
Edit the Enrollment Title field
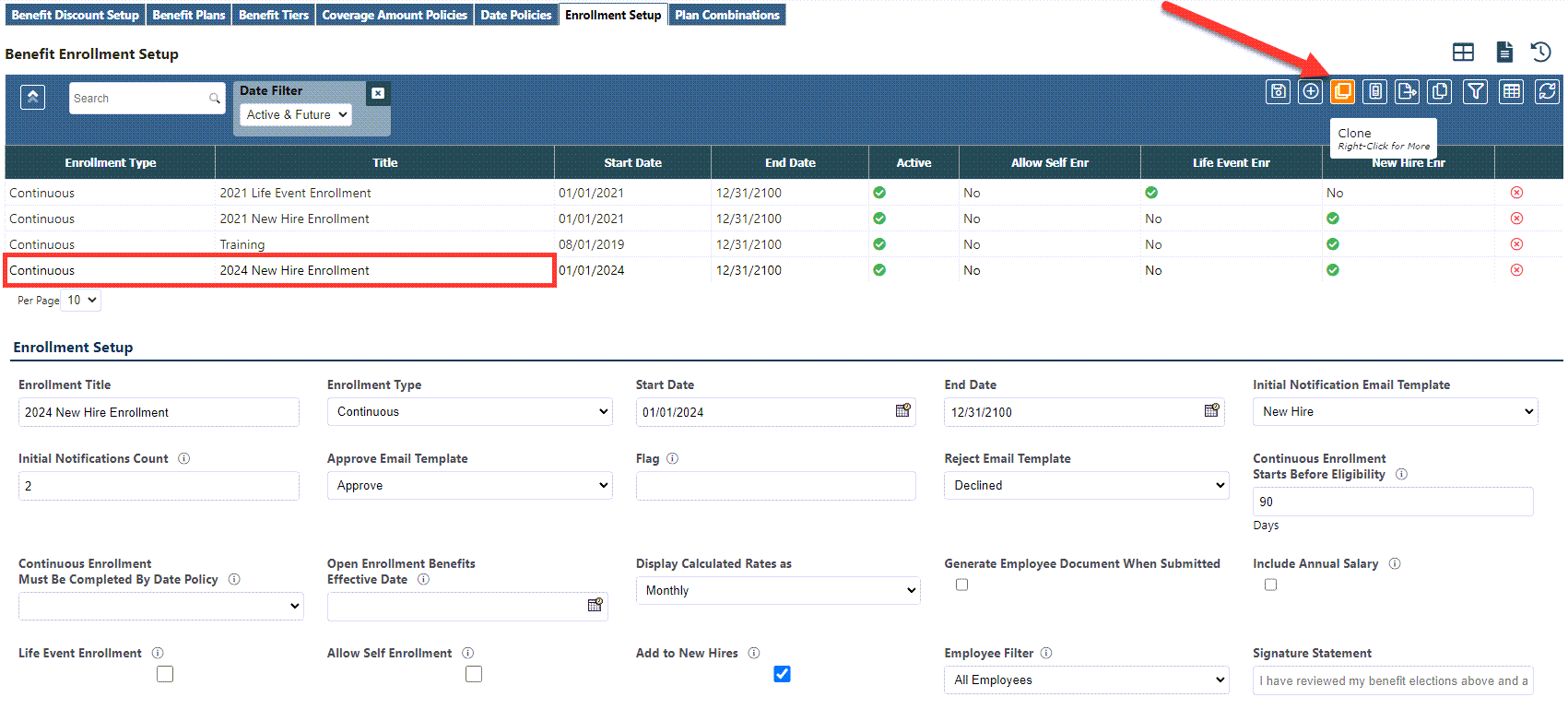coord(159,412)
